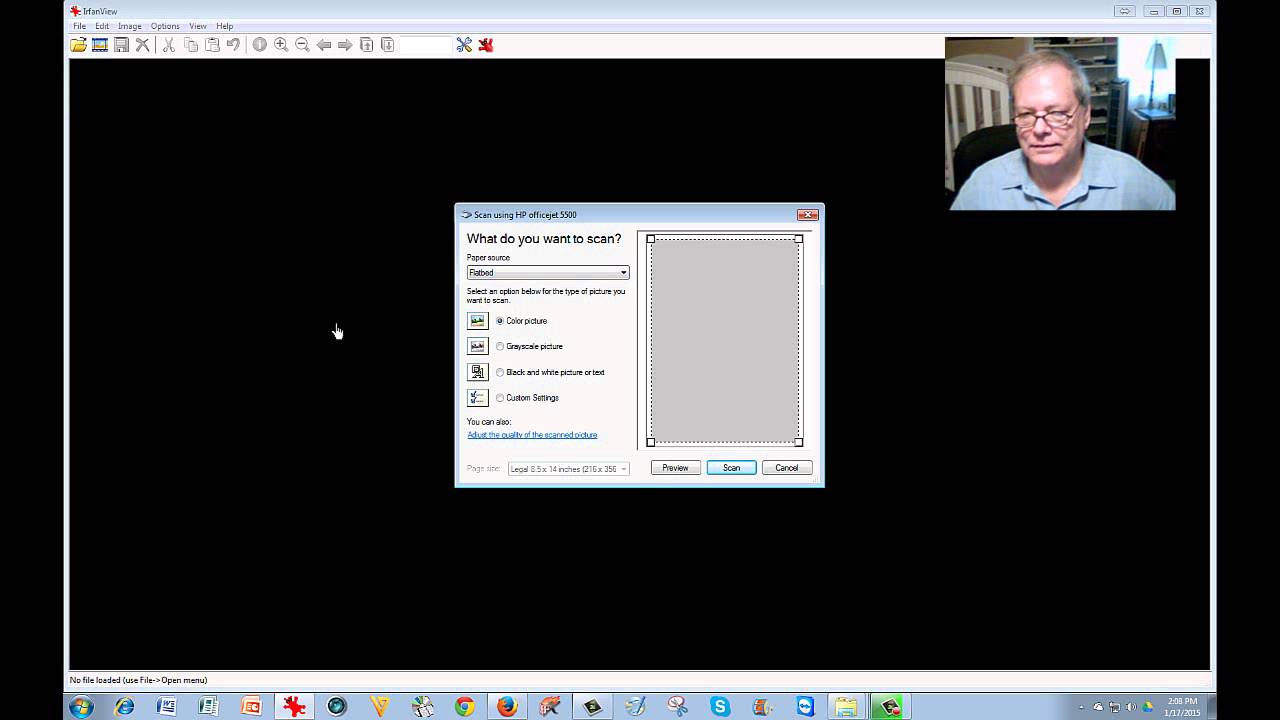Open the File menu
This screenshot has width=1280, height=720.
79,26
